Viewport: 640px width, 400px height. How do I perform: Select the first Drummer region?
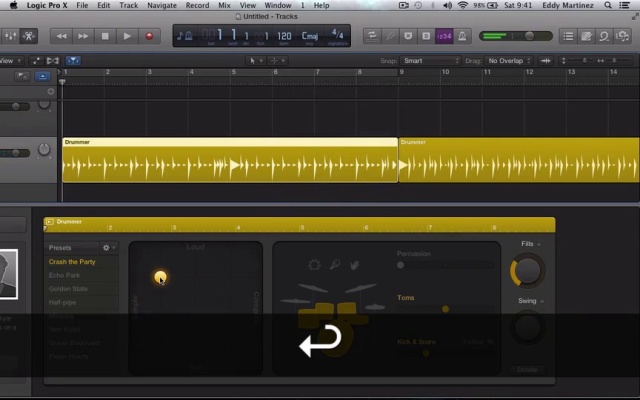pyautogui.click(x=230, y=160)
